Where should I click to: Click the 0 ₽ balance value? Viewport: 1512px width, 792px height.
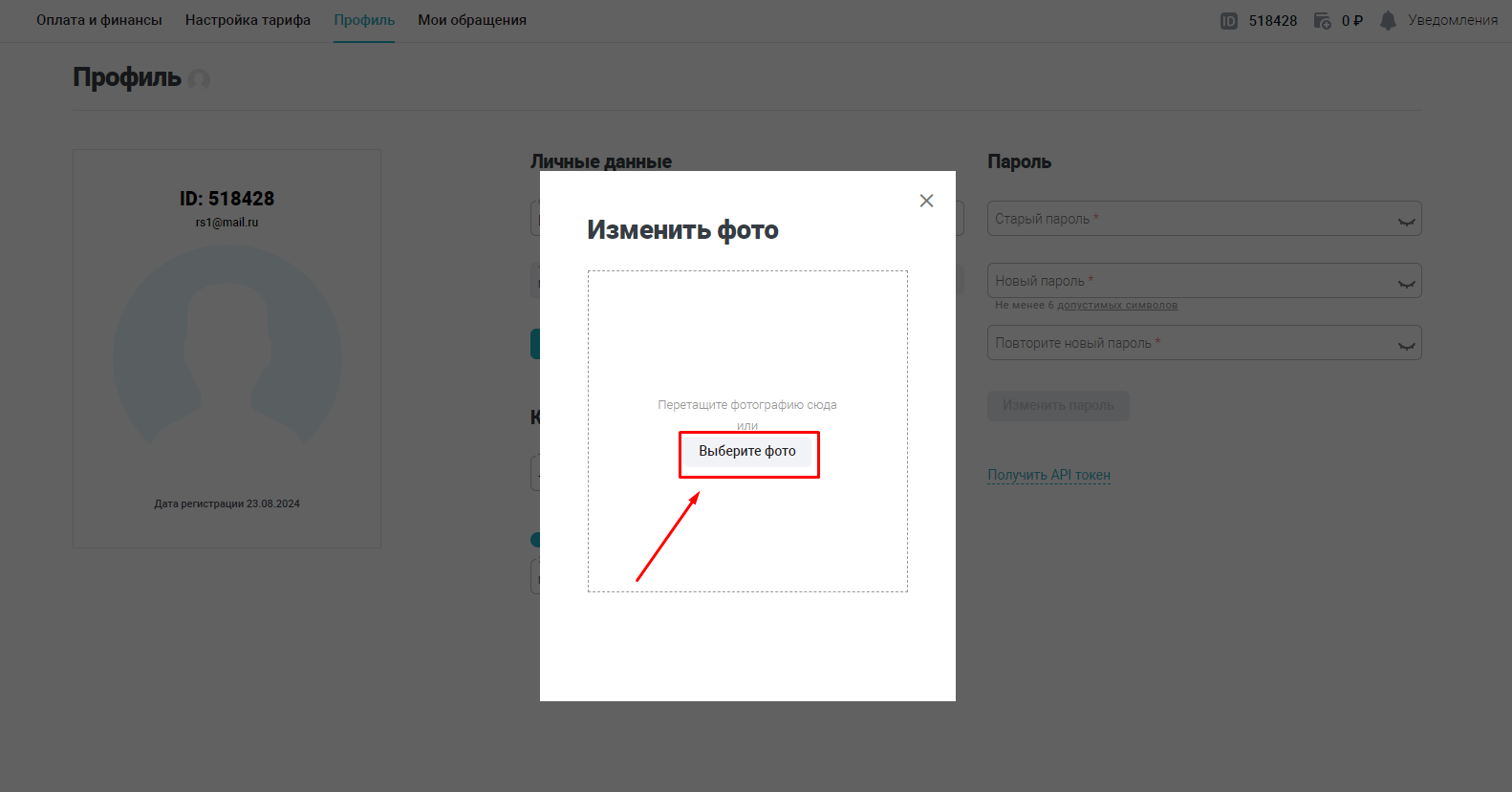pyautogui.click(x=1352, y=21)
